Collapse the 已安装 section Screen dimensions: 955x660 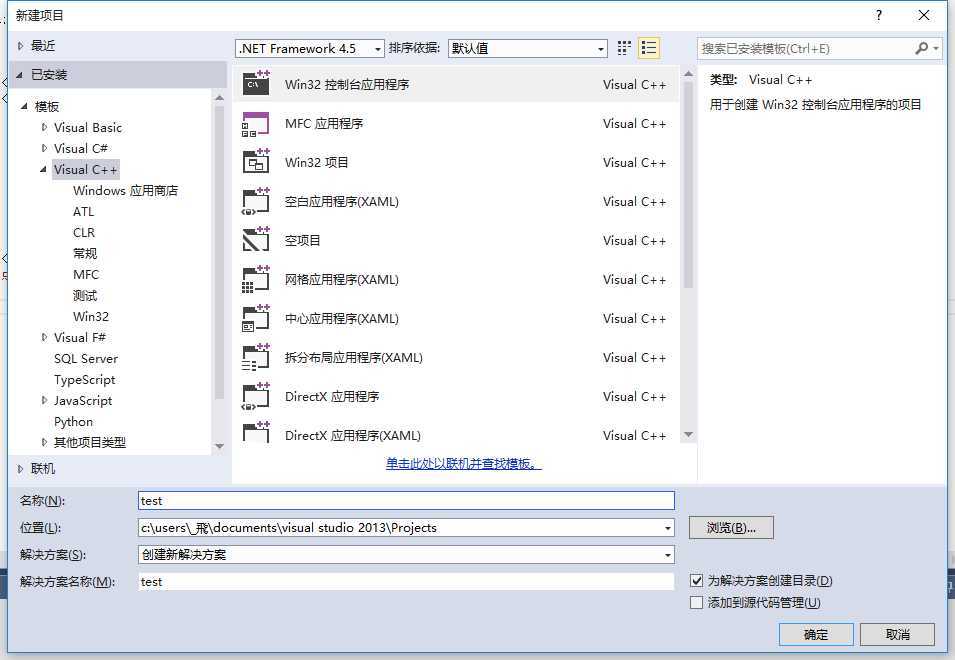click(19, 75)
